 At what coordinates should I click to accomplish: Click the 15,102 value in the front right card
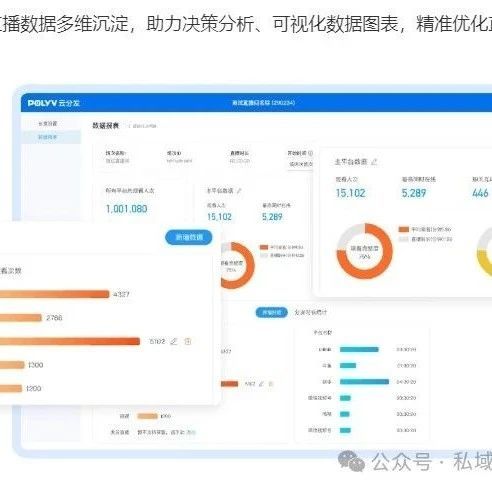point(350,193)
